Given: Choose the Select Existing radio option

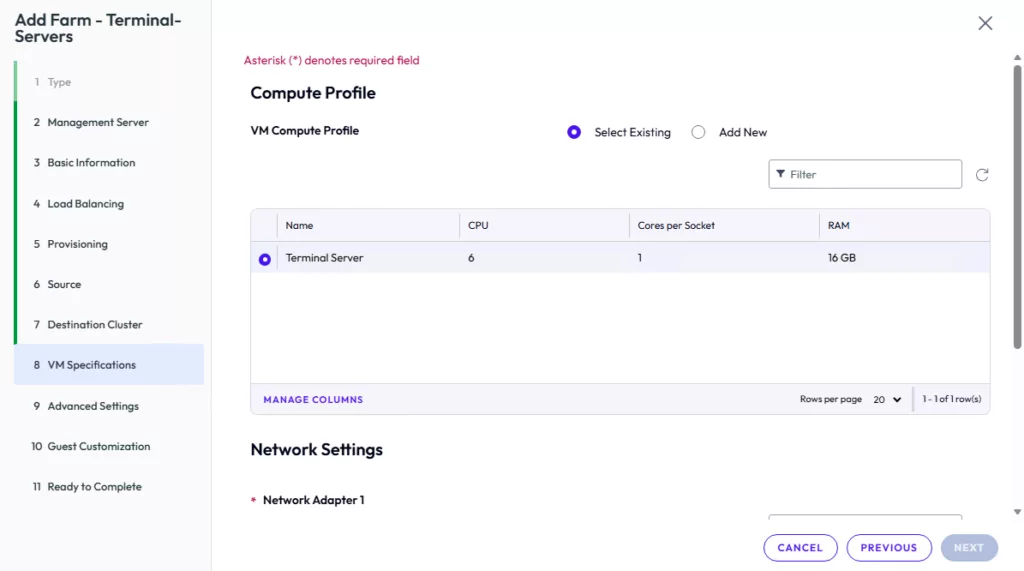Looking at the screenshot, I should [574, 132].
